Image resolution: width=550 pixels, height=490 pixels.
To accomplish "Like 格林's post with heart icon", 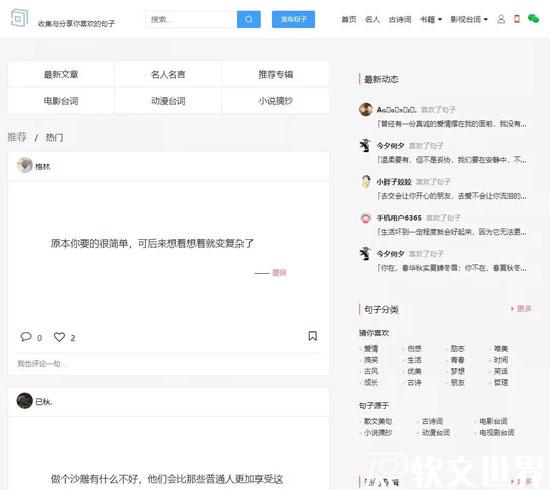I will [59, 337].
